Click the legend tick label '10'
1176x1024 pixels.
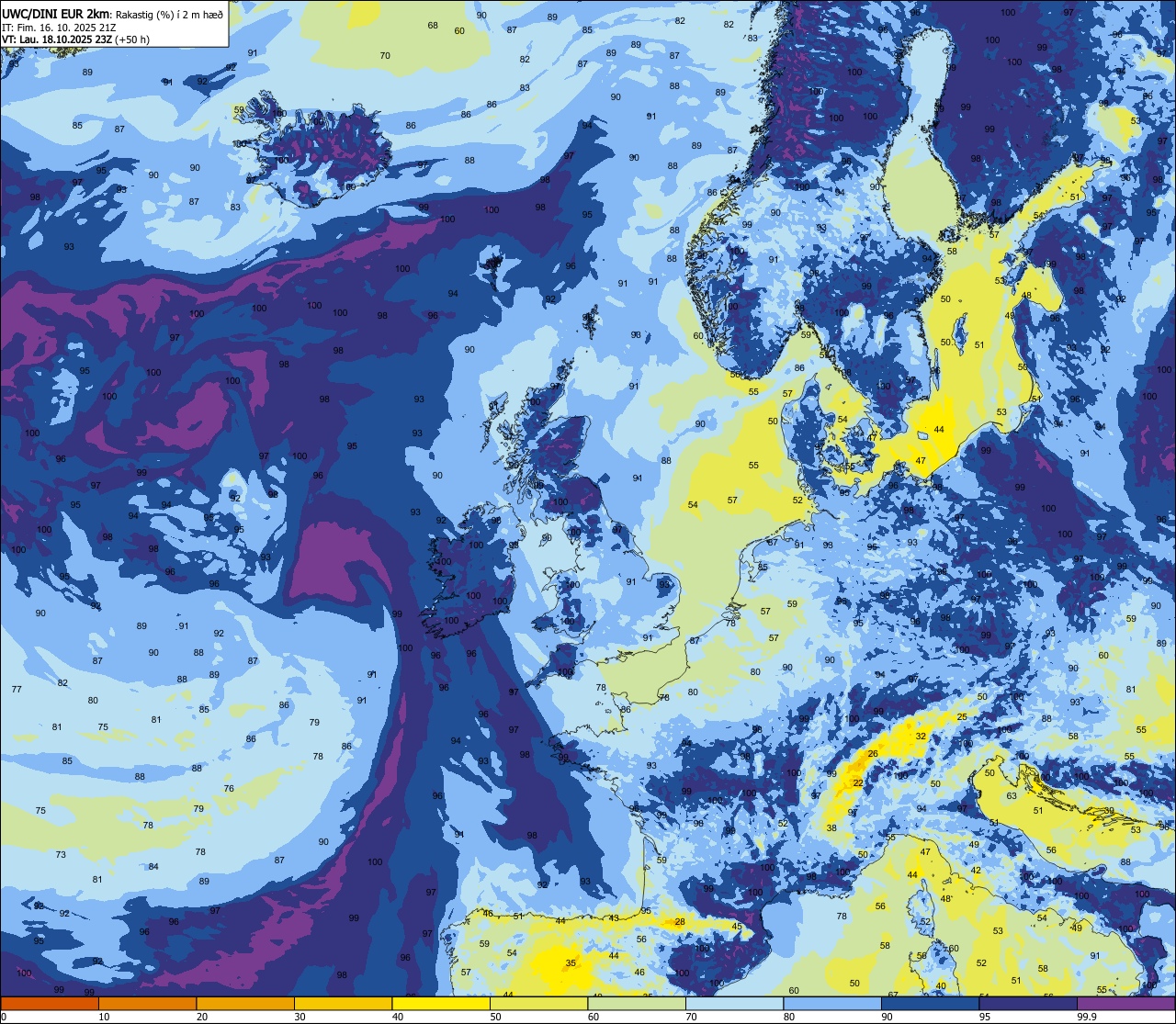click(x=104, y=1017)
